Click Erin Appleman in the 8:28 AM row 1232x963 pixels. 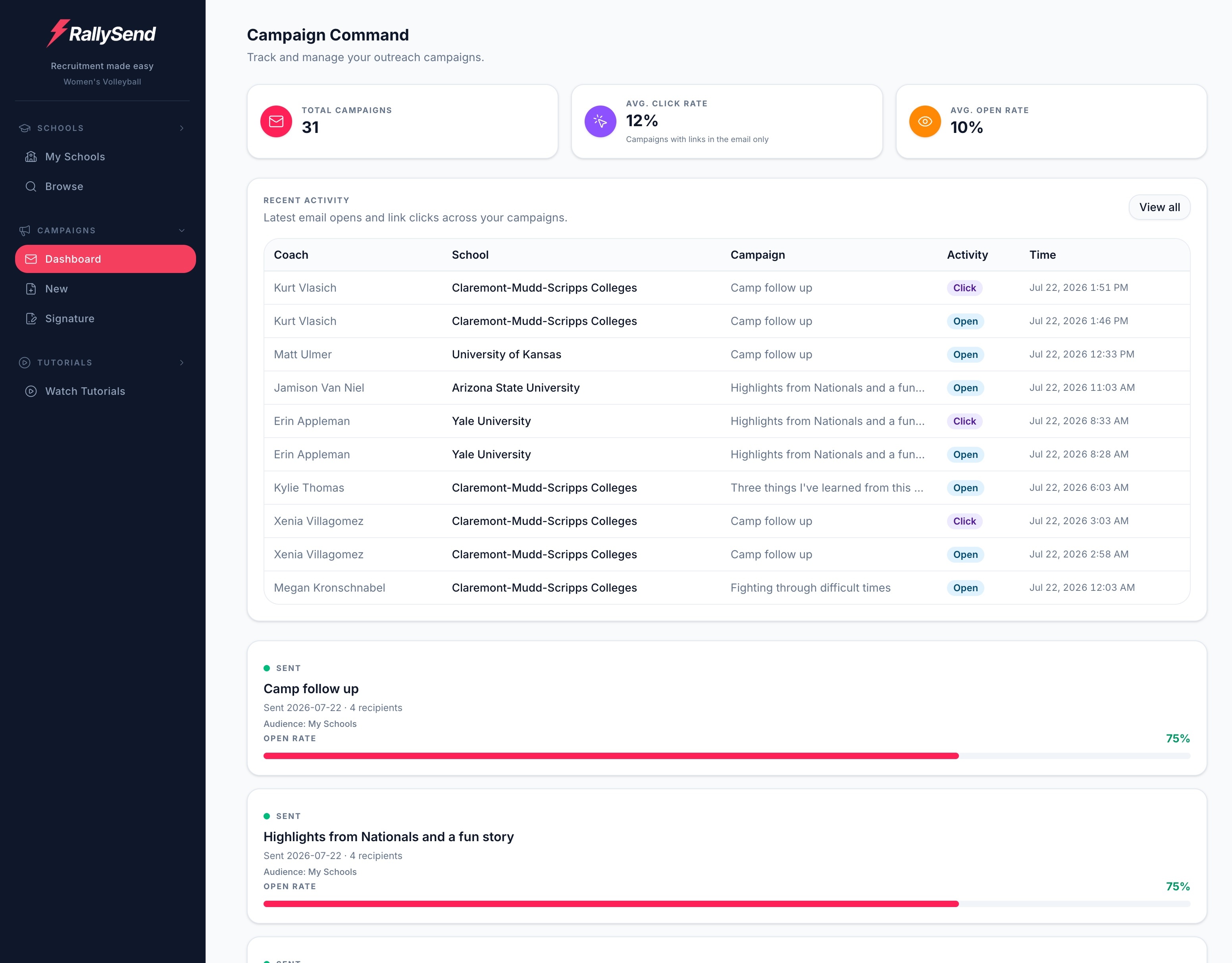(312, 454)
